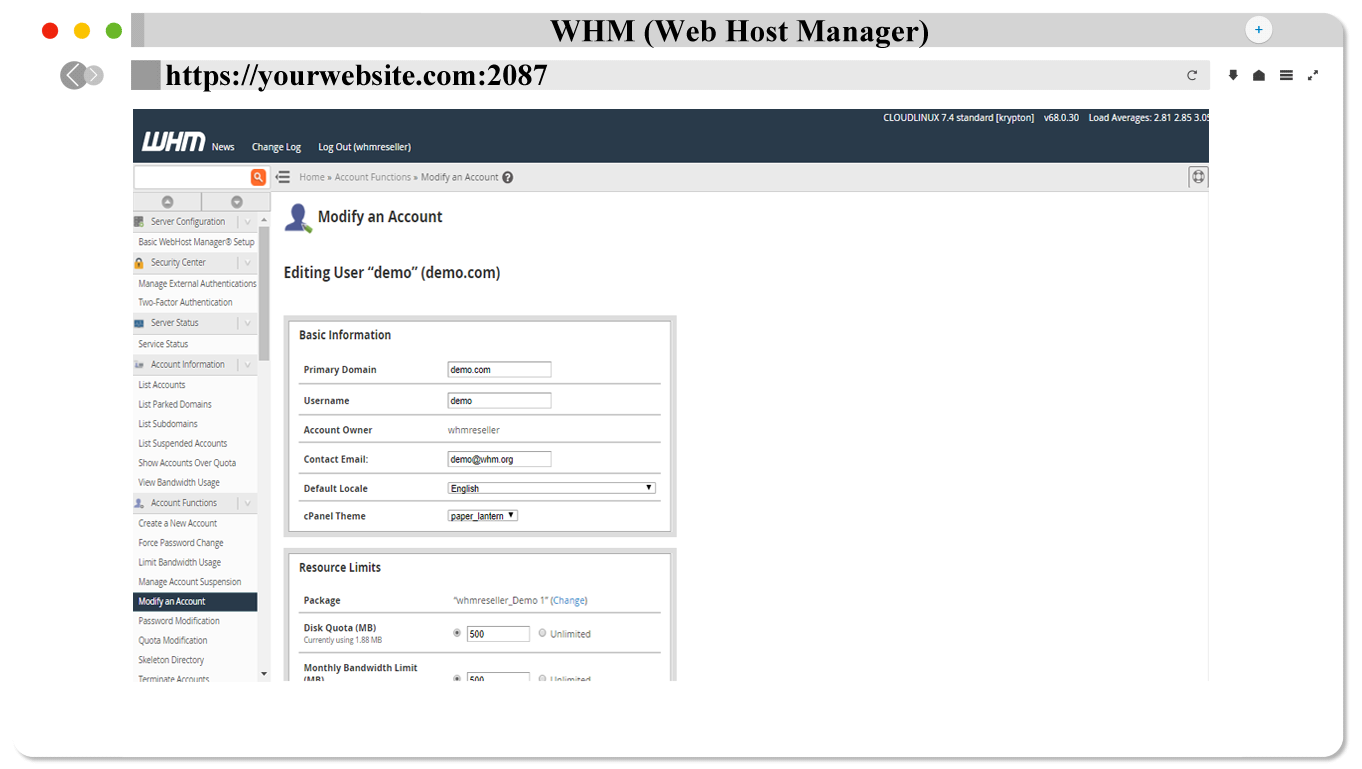The width and height of the screenshot is (1362, 769).
Task: Open help question mark beside breadcrumb
Action: [508, 177]
